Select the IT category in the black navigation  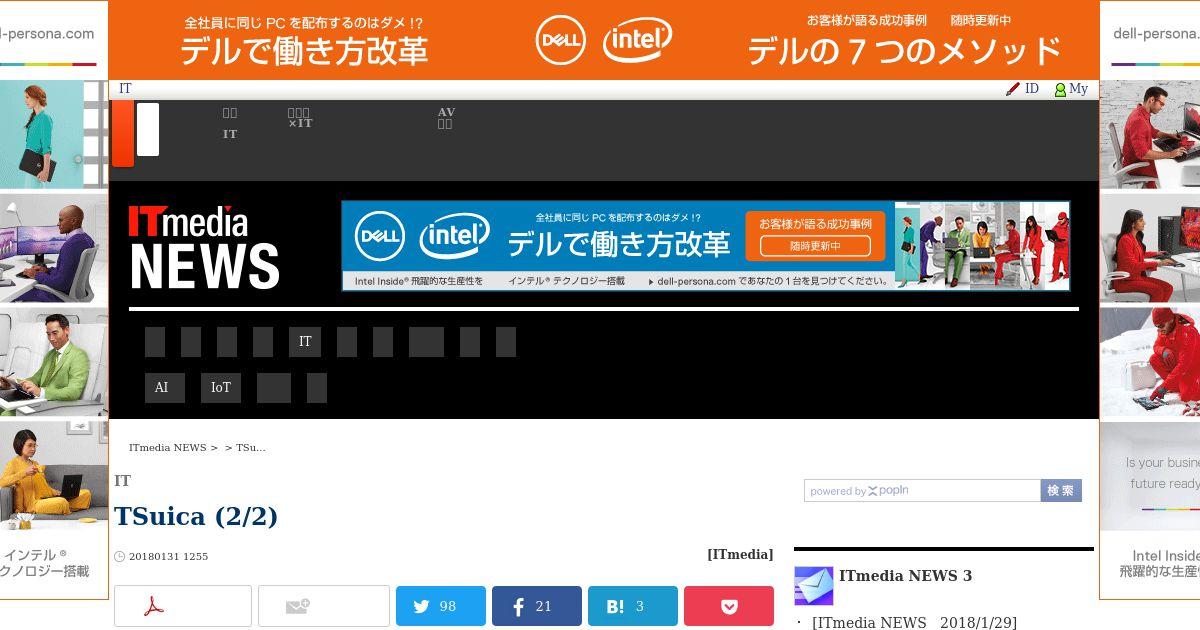click(305, 342)
